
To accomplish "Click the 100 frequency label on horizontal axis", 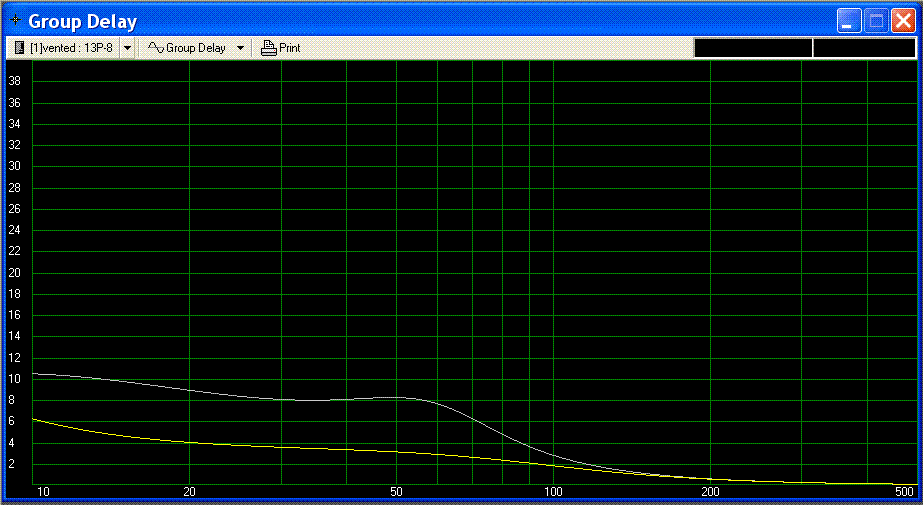I will tap(553, 492).
